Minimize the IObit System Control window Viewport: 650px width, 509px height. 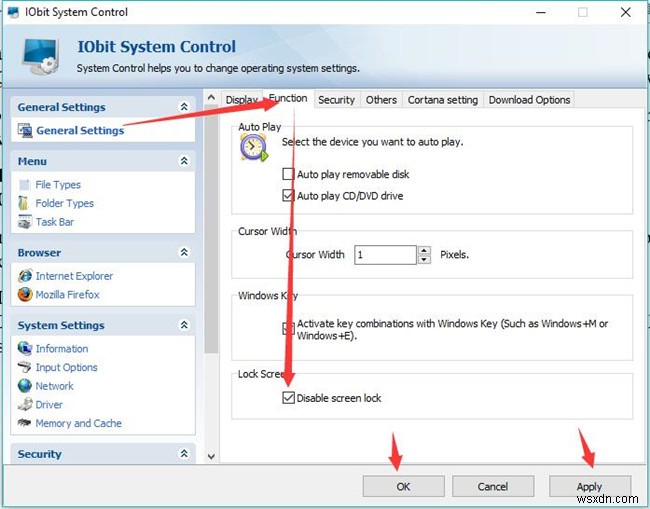(541, 12)
